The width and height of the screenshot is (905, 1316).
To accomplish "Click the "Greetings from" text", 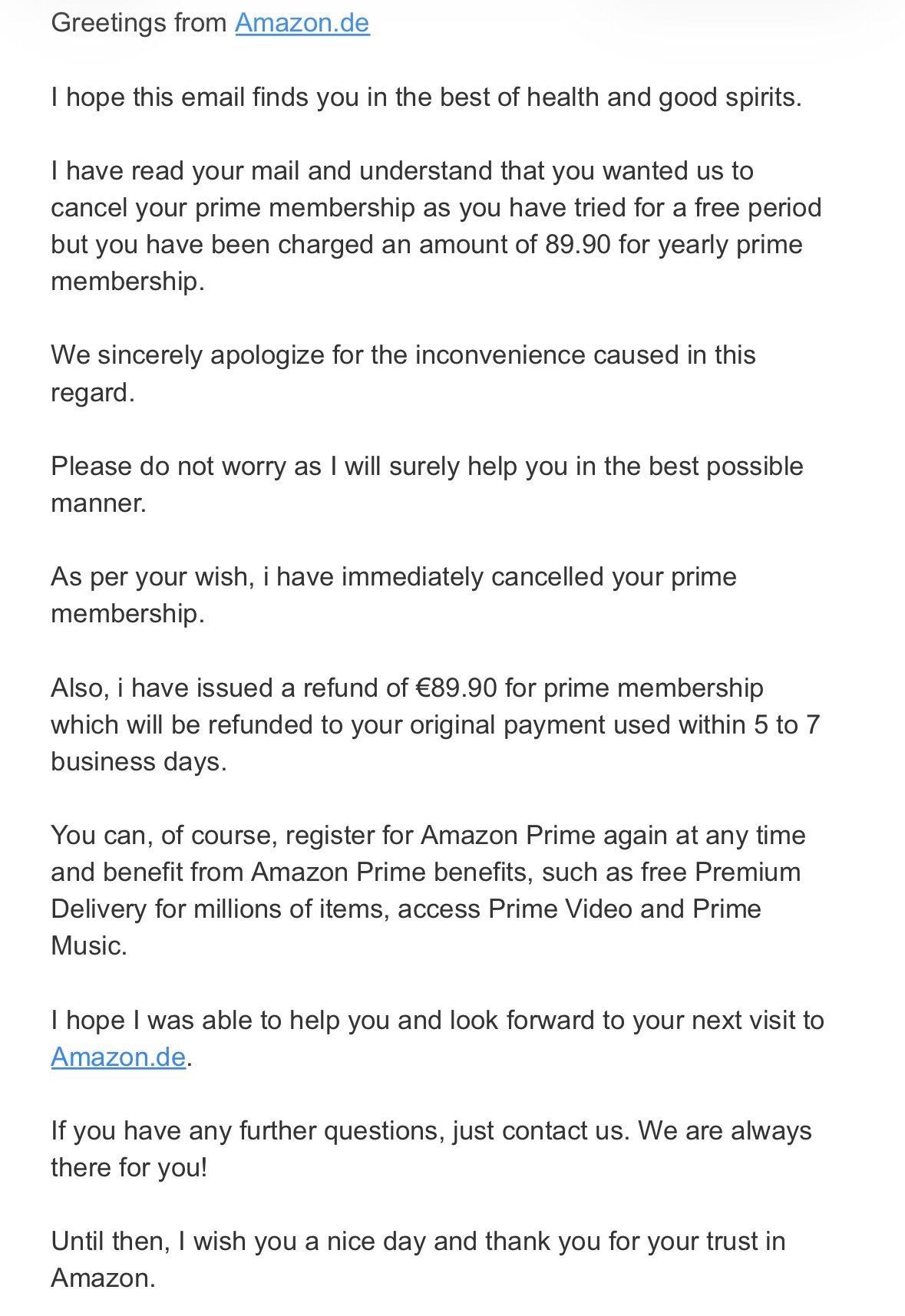I will 139,23.
